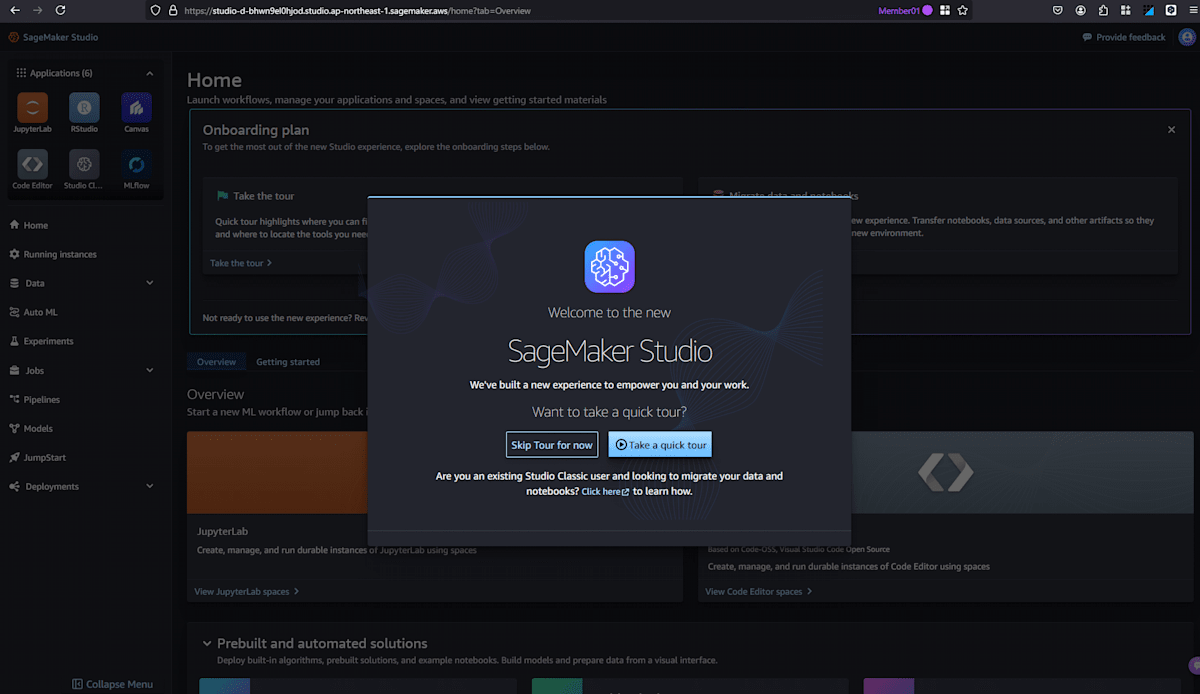The width and height of the screenshot is (1200, 694).
Task: Switch to the Getting started tab
Action: click(288, 362)
